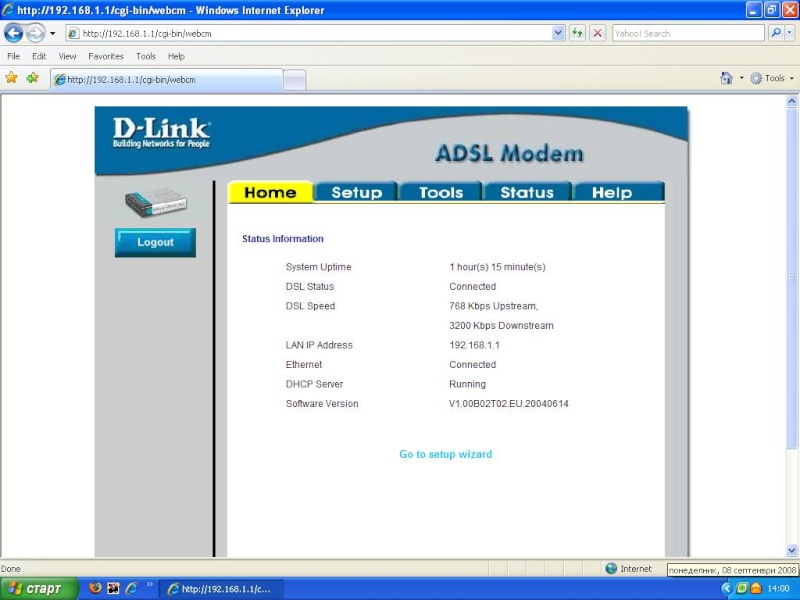Click the vertical scrollbar down arrow

click(x=793, y=551)
